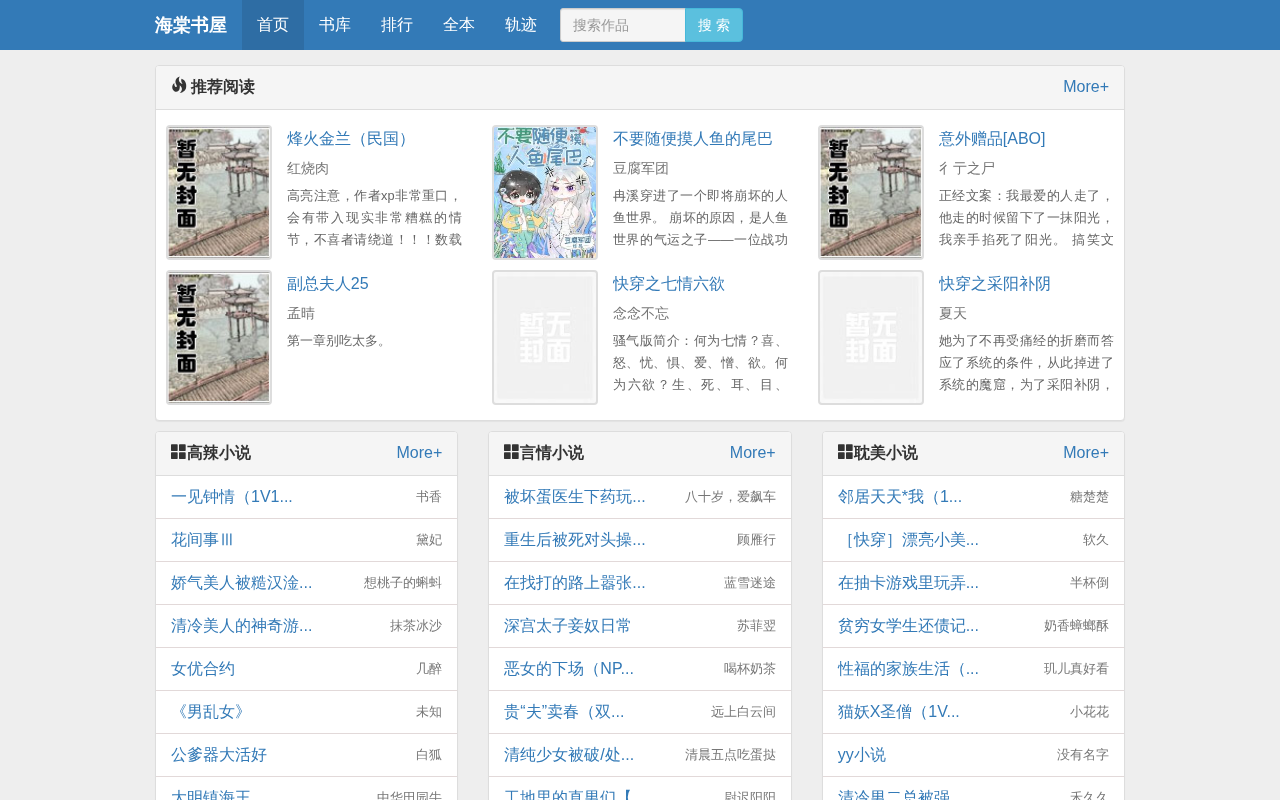The height and width of the screenshot is (800, 1280).
Task: Expand More+ in the 言情小说 panel
Action: pos(753,453)
